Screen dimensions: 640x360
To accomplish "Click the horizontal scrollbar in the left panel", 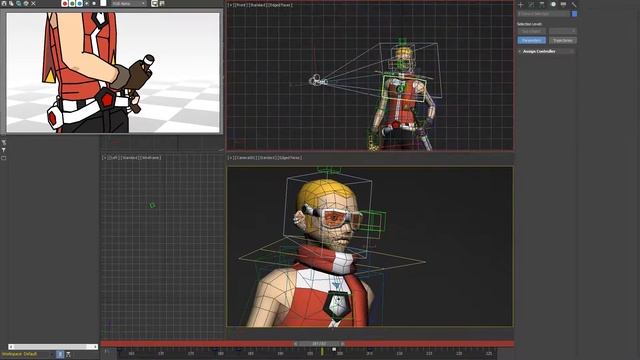I will (53, 347).
